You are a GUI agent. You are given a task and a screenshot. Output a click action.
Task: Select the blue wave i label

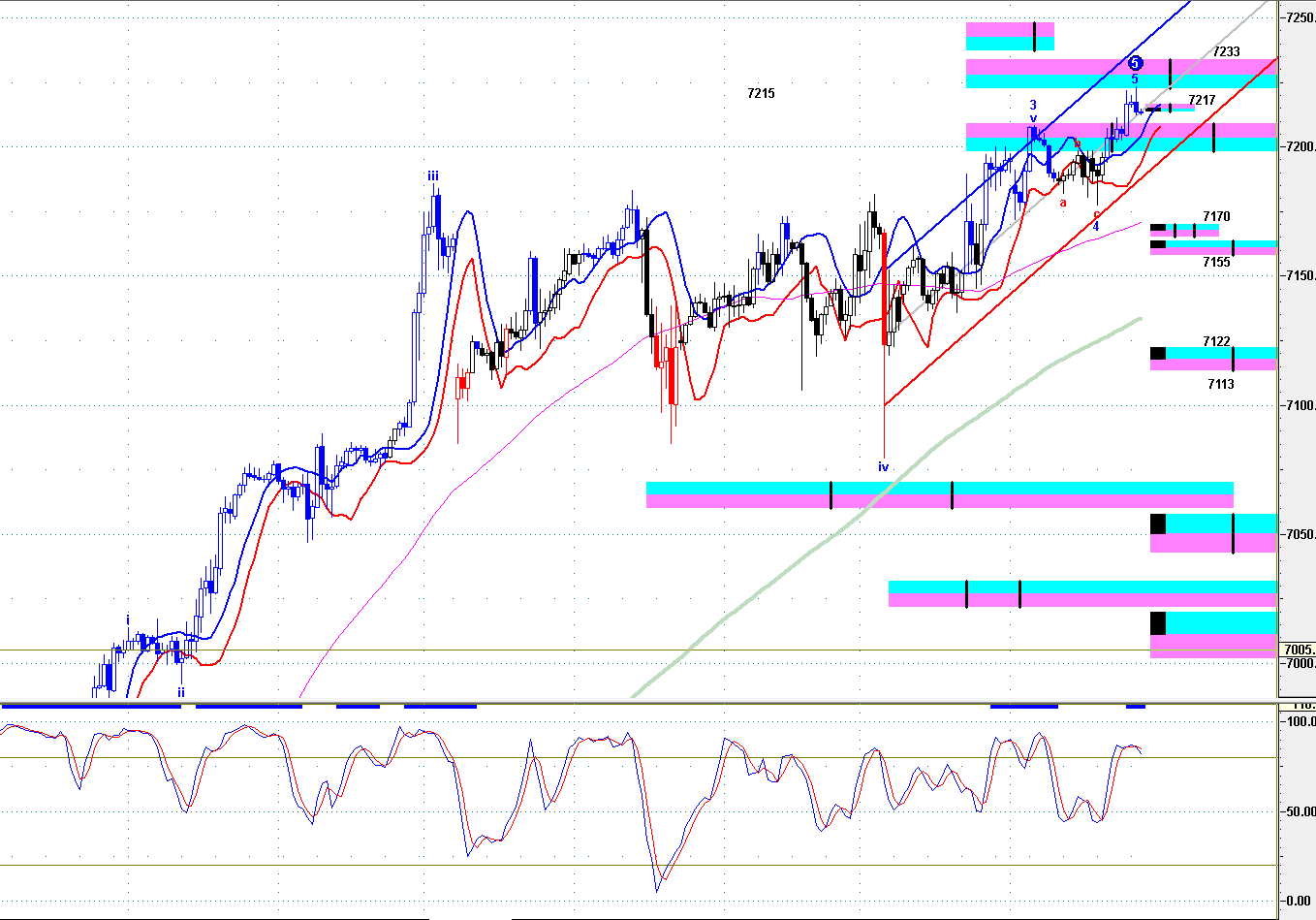(x=127, y=619)
